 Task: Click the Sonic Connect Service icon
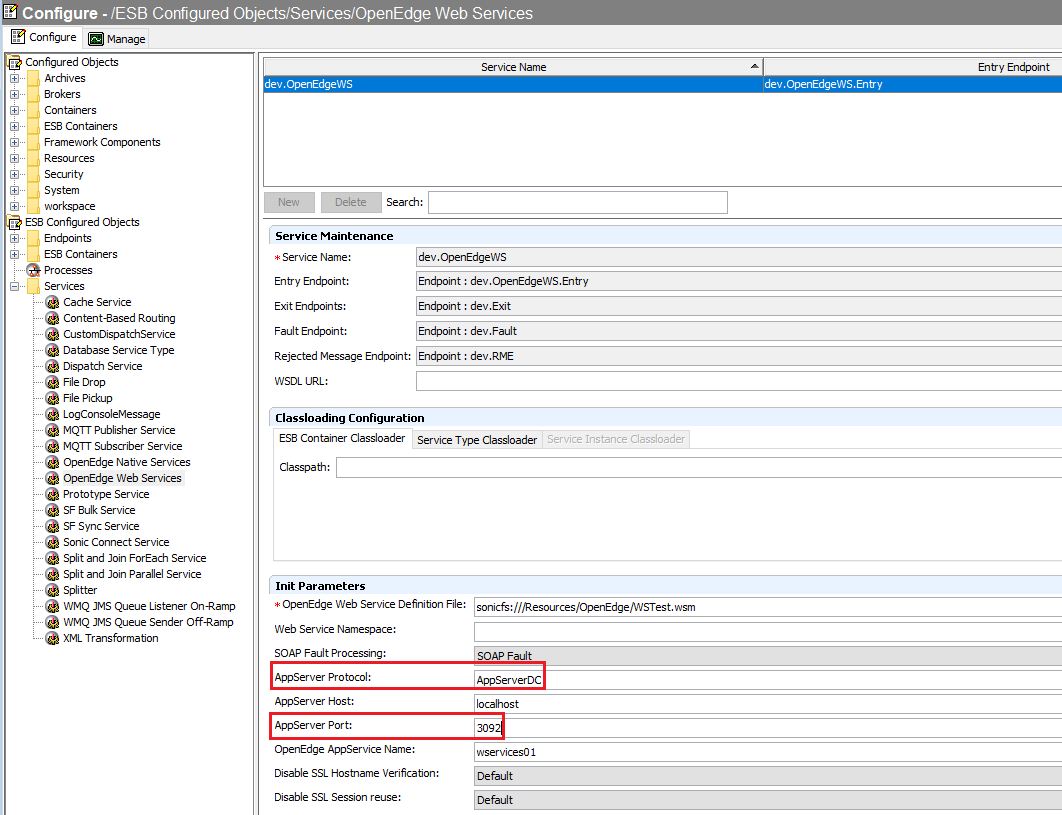pos(52,542)
